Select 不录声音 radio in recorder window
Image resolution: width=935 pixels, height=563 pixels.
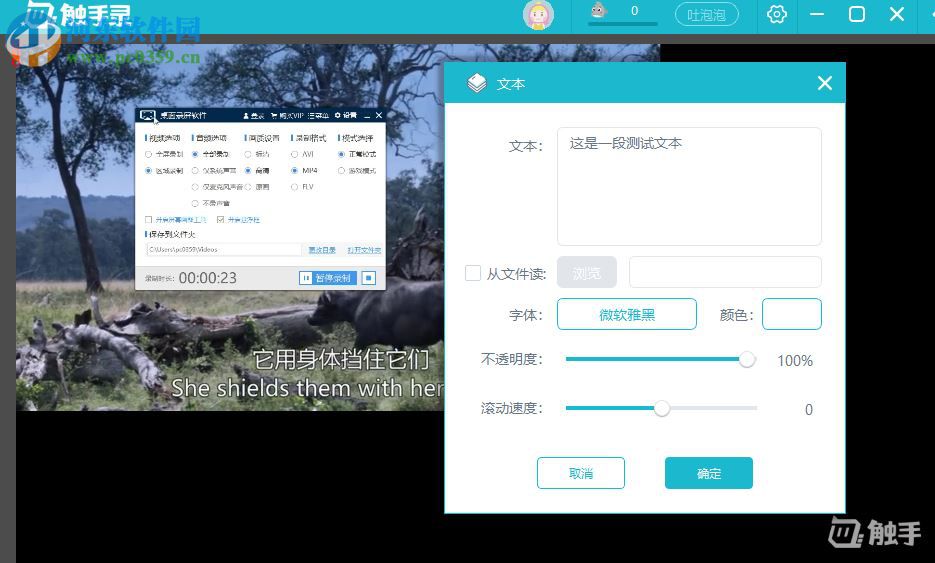pyautogui.click(x=195, y=203)
